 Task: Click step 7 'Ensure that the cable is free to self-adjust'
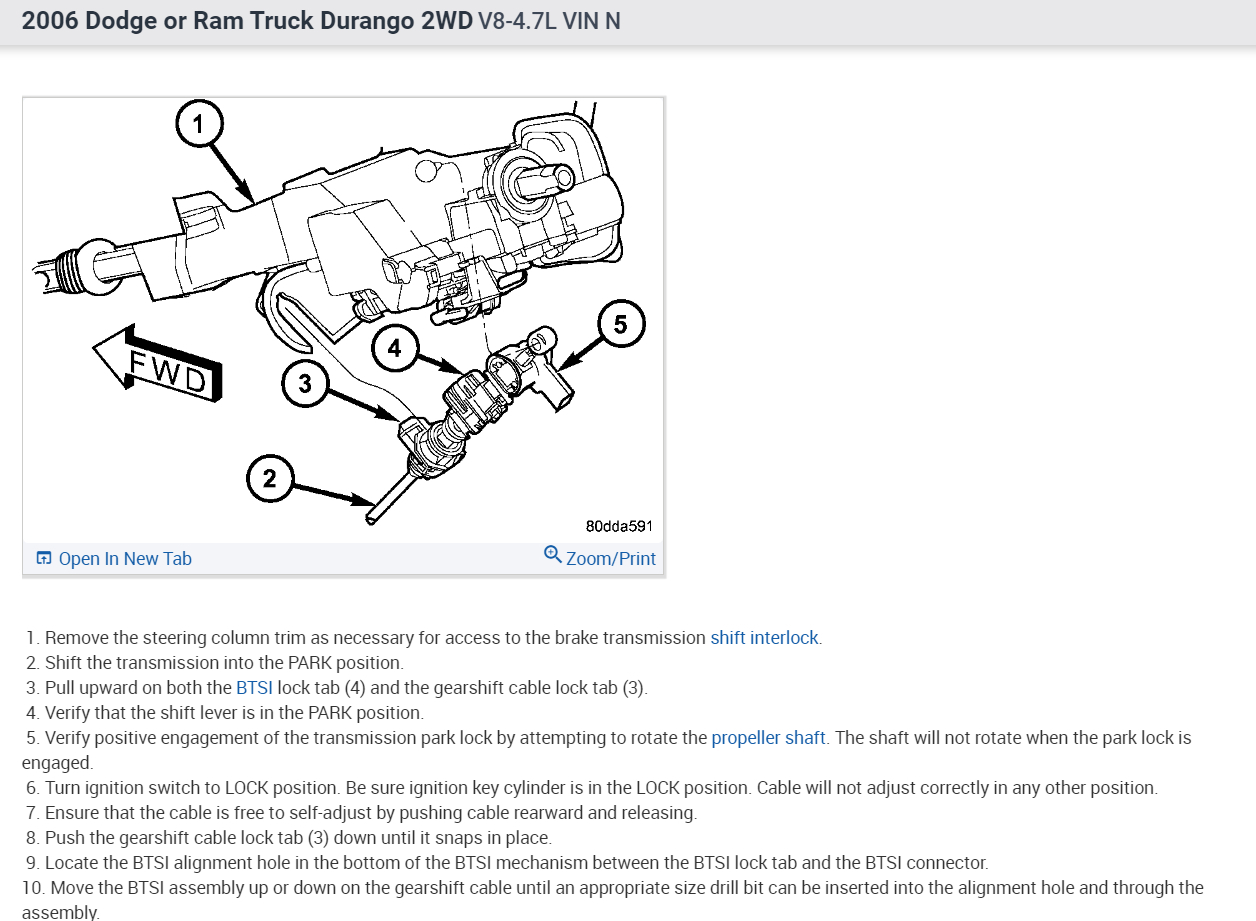(x=362, y=813)
